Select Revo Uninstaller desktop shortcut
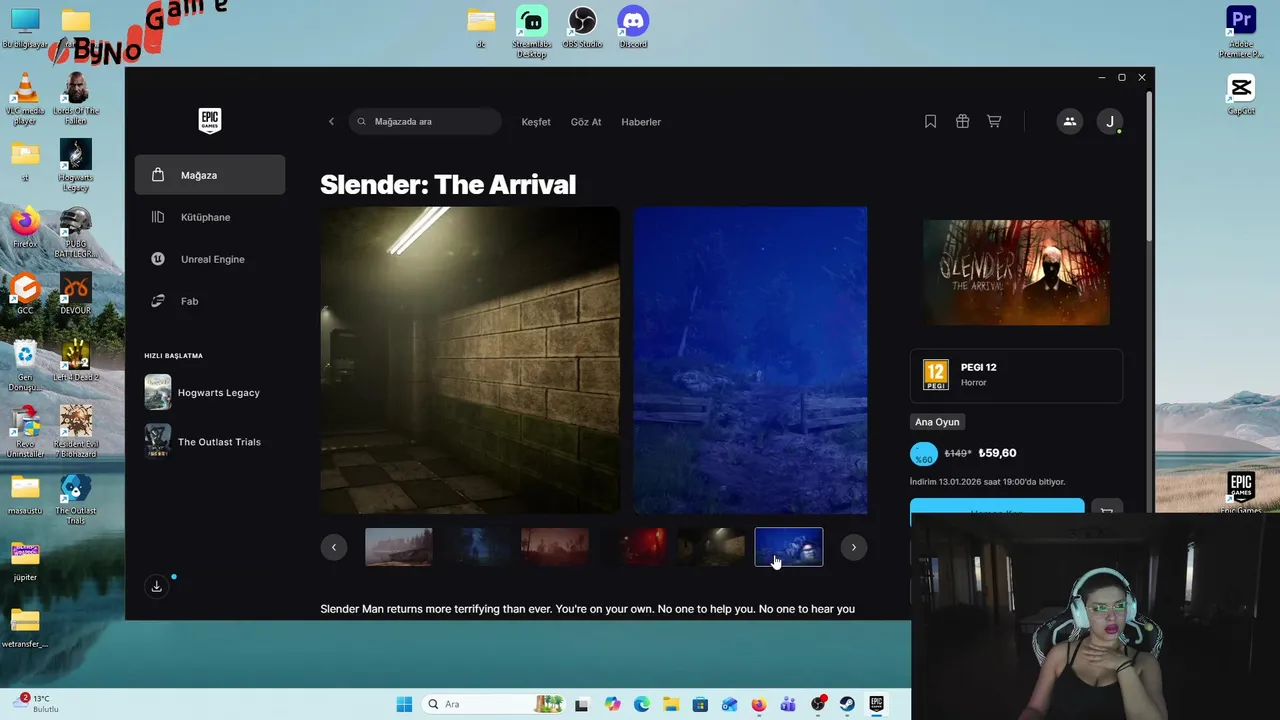Screen dimensions: 1280x720 25,431
